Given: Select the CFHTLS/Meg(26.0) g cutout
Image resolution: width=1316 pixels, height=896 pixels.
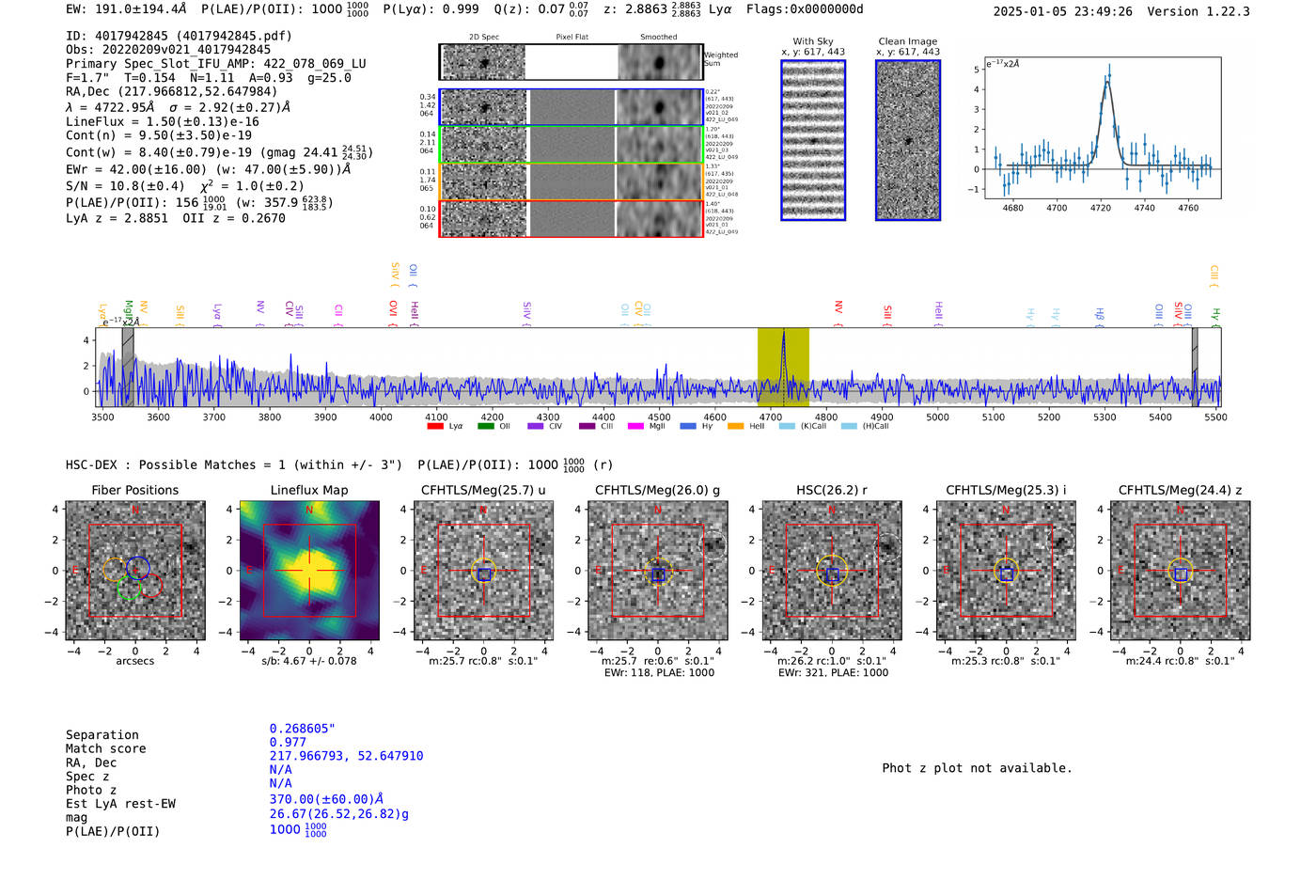Looking at the screenshot, I should pos(658,571).
